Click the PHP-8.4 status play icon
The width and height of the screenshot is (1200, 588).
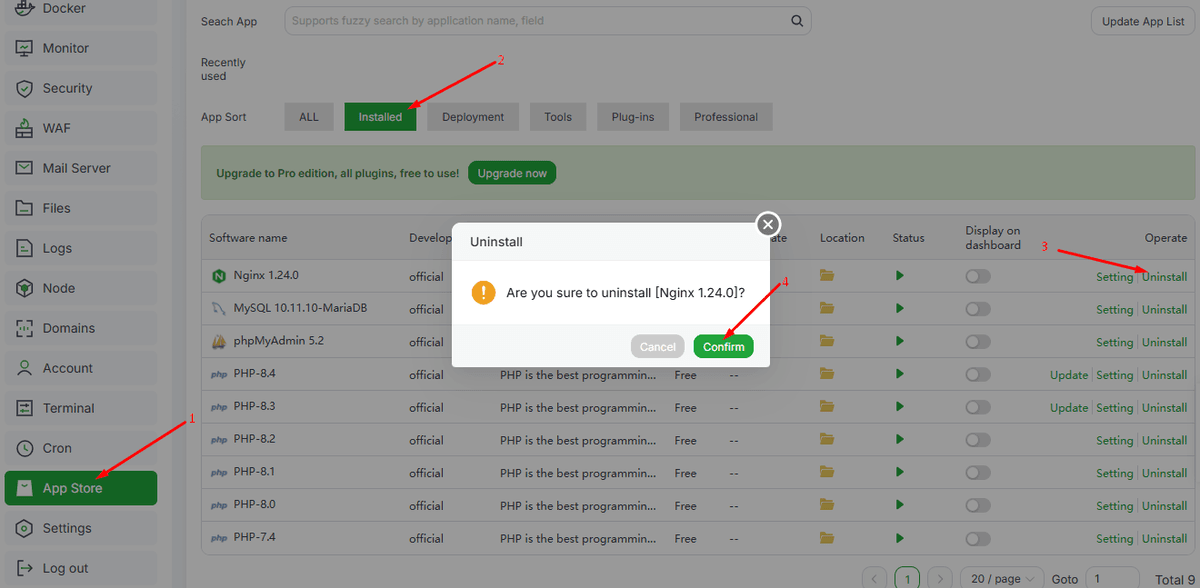(900, 374)
